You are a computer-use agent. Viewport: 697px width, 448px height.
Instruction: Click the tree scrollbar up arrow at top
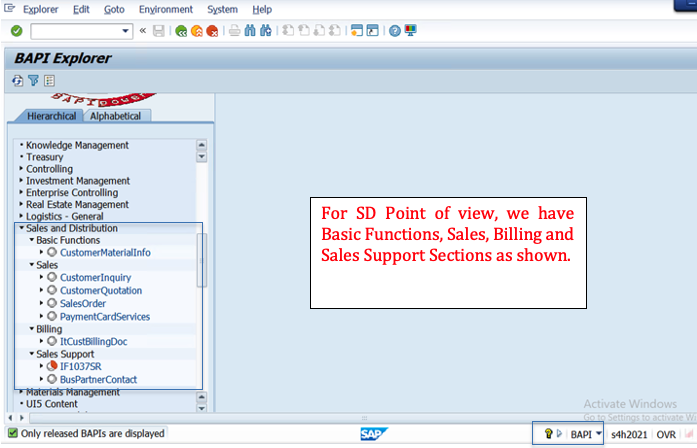[201, 145]
